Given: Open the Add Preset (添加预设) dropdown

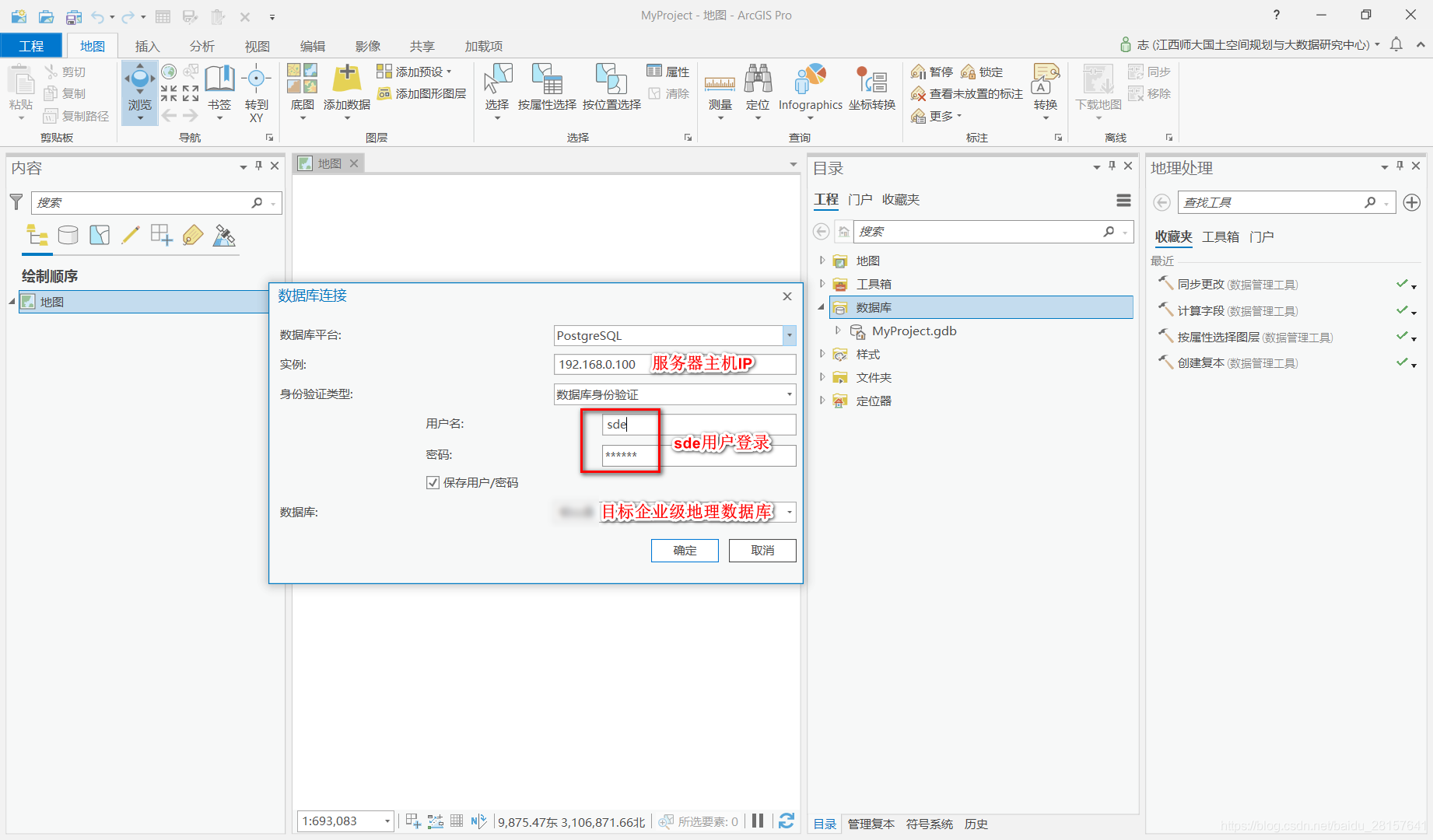Looking at the screenshot, I should click(x=414, y=72).
